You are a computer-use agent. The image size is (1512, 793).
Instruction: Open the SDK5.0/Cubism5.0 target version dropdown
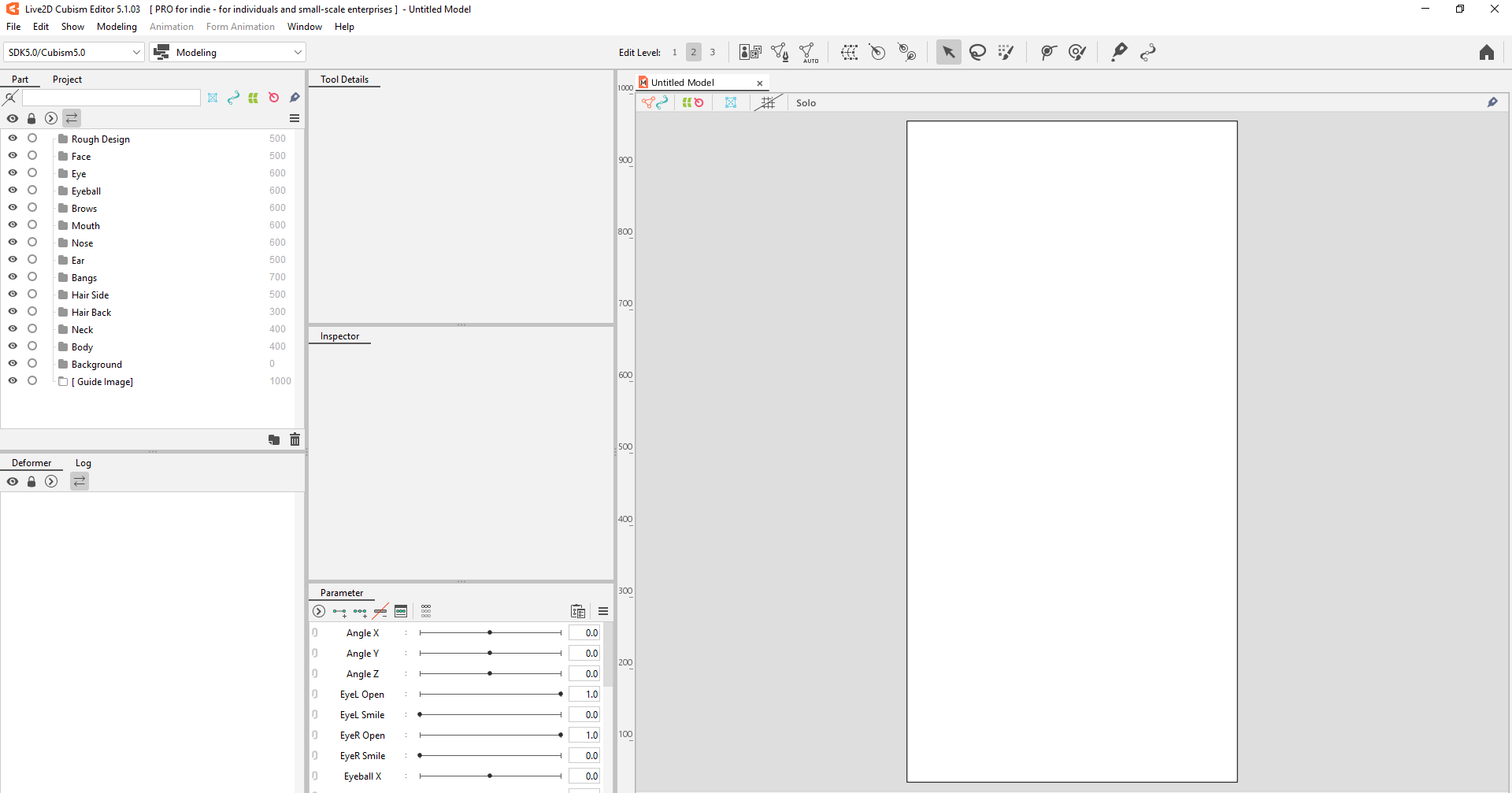click(74, 53)
